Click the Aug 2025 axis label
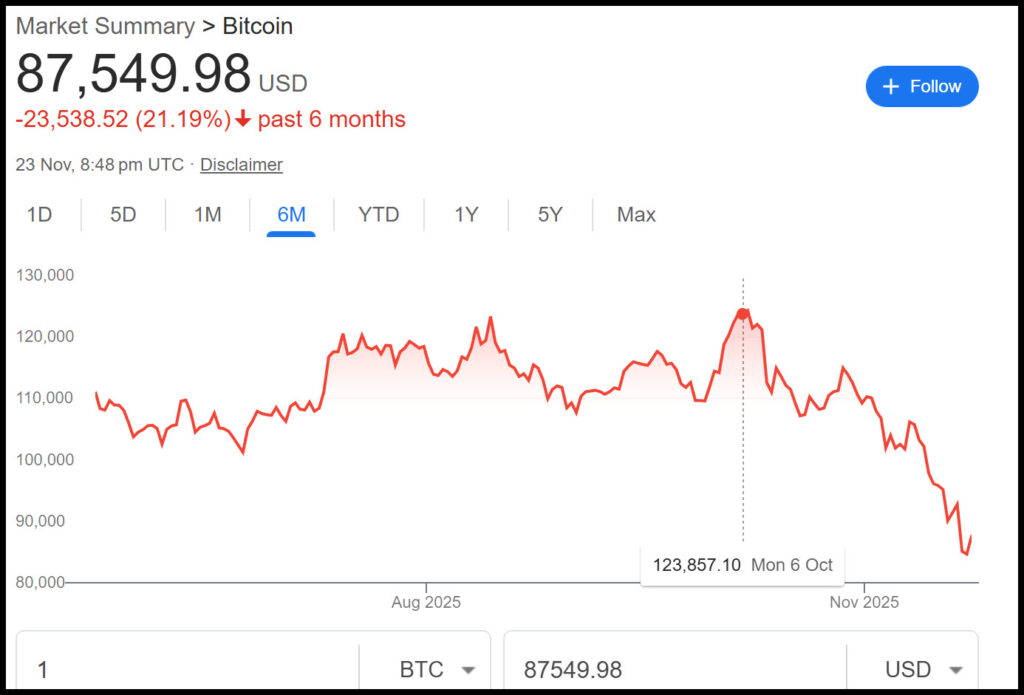 (x=426, y=602)
